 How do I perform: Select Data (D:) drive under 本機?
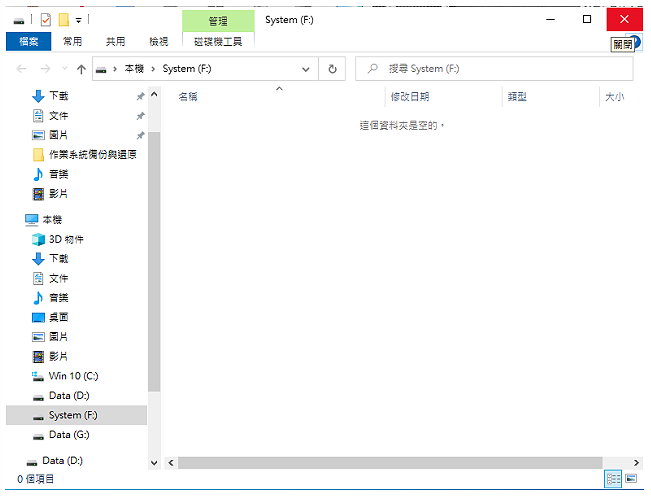(x=69, y=396)
